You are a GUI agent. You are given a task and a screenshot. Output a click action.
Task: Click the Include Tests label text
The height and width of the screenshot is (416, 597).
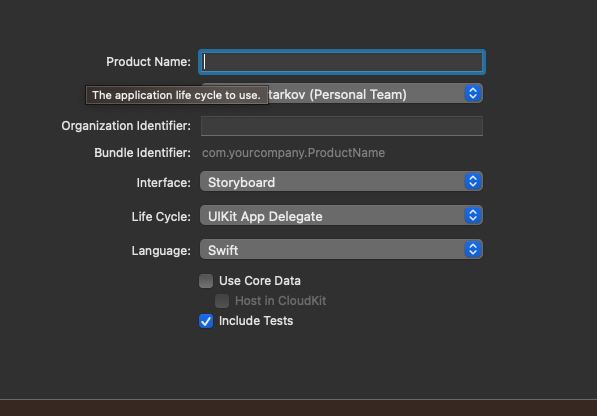coord(256,321)
